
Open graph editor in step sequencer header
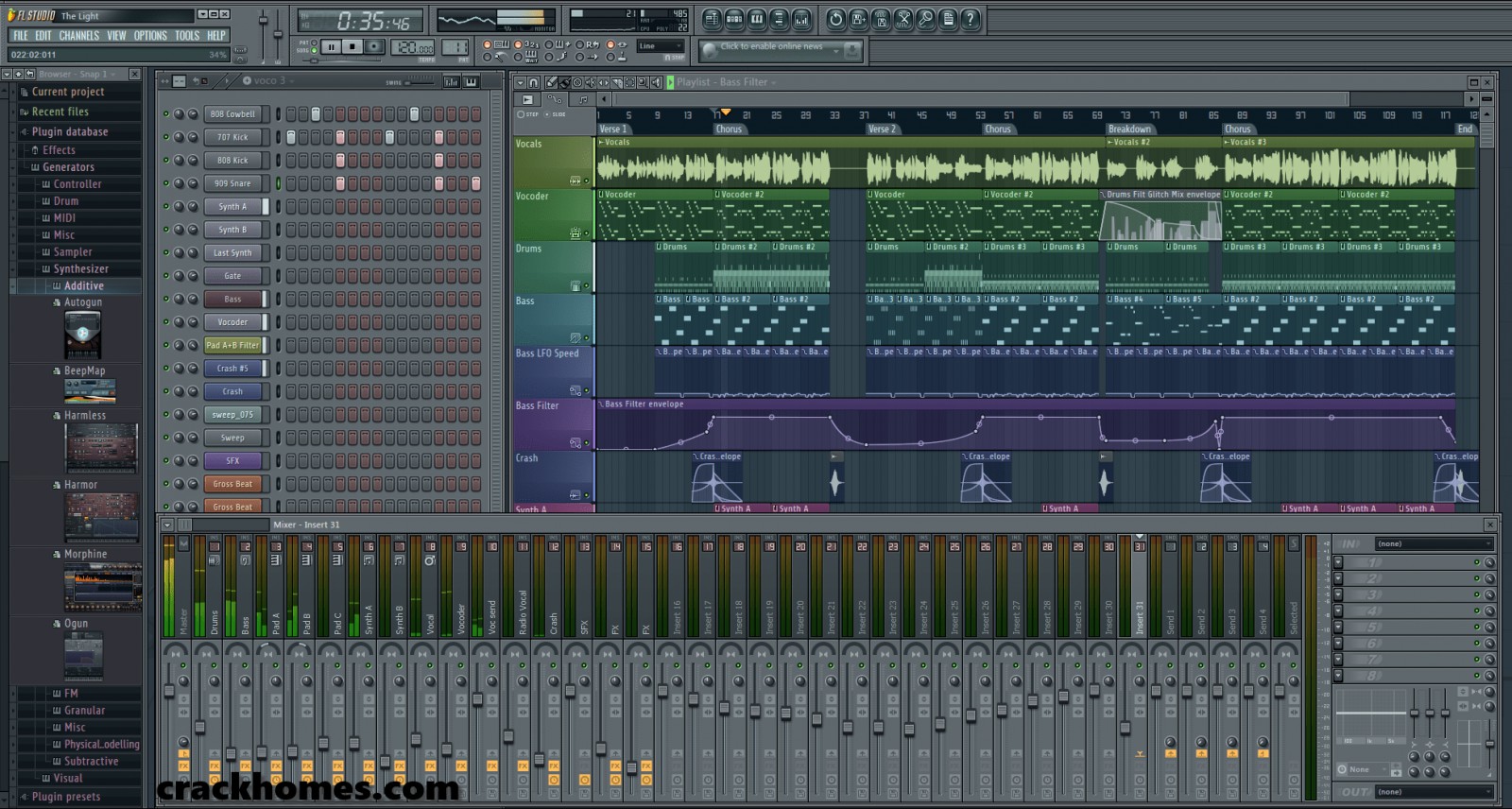[x=452, y=82]
